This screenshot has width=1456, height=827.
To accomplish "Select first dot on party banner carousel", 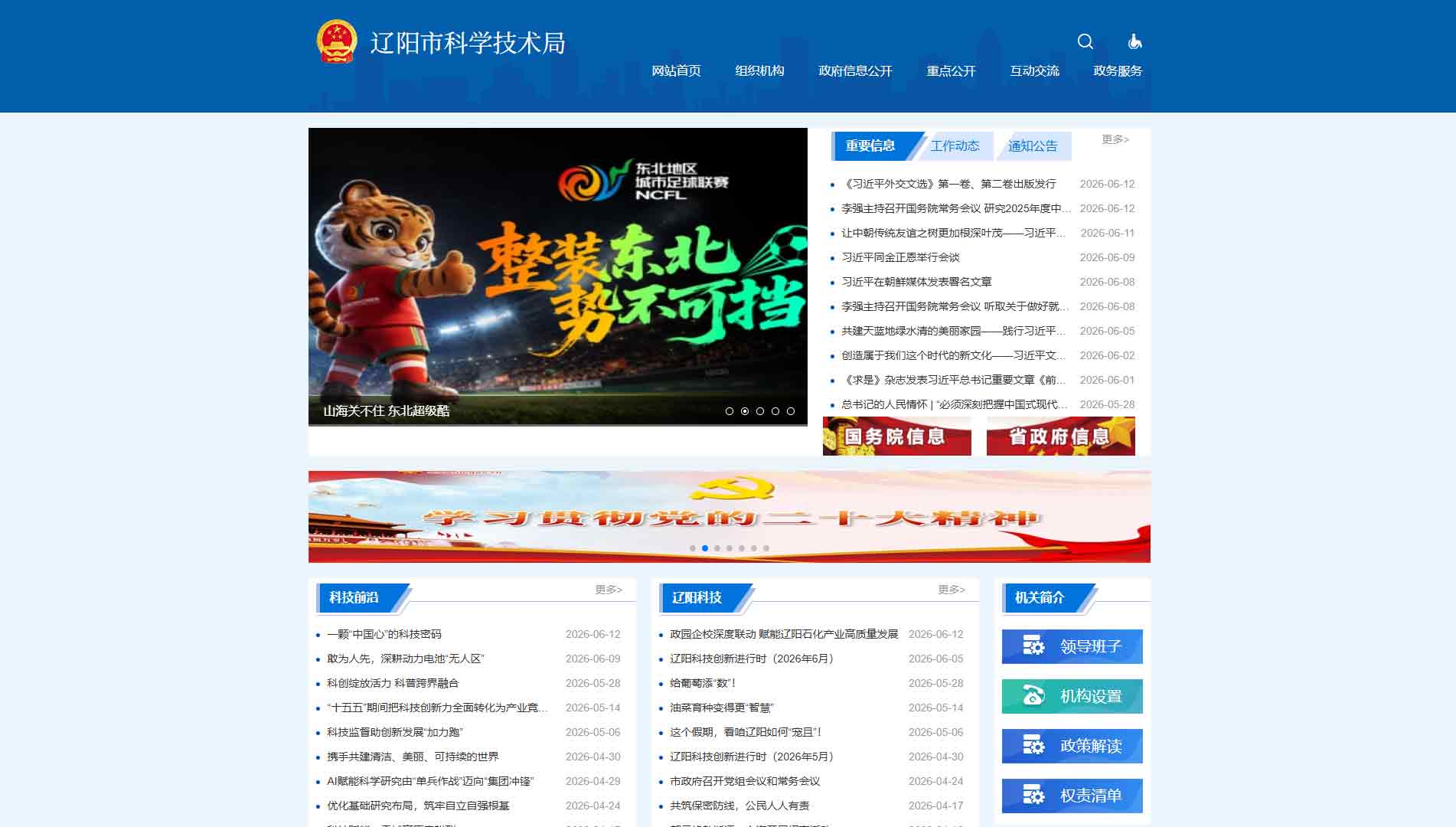I will 693,548.
